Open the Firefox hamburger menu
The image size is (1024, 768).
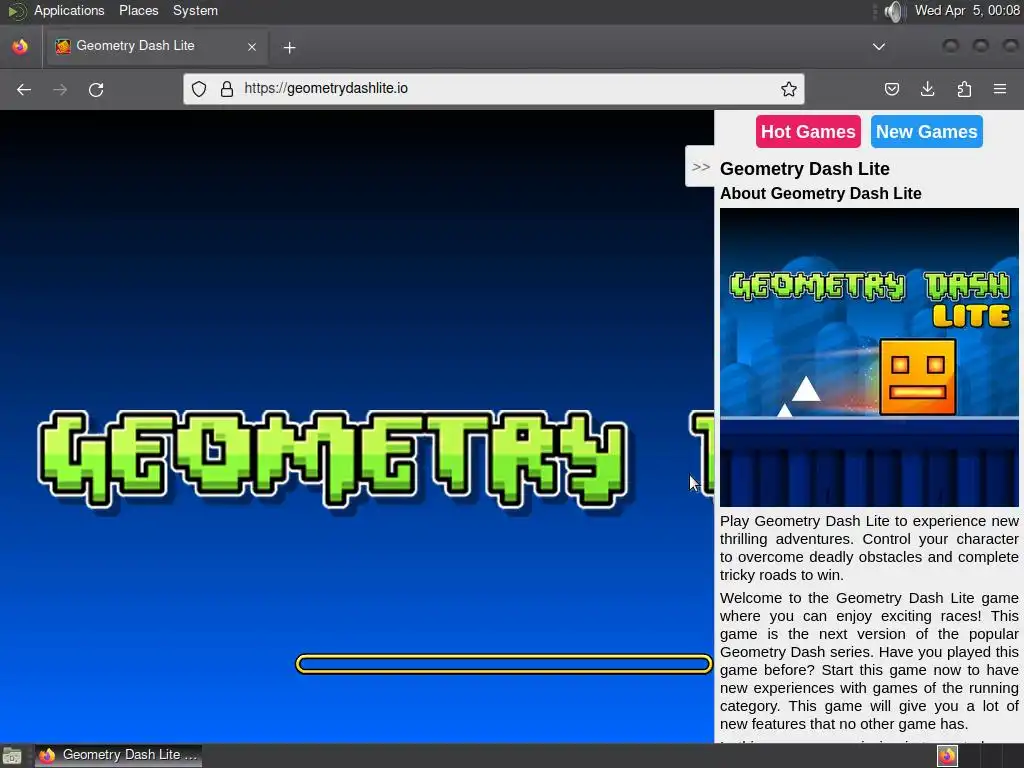click(x=1000, y=89)
